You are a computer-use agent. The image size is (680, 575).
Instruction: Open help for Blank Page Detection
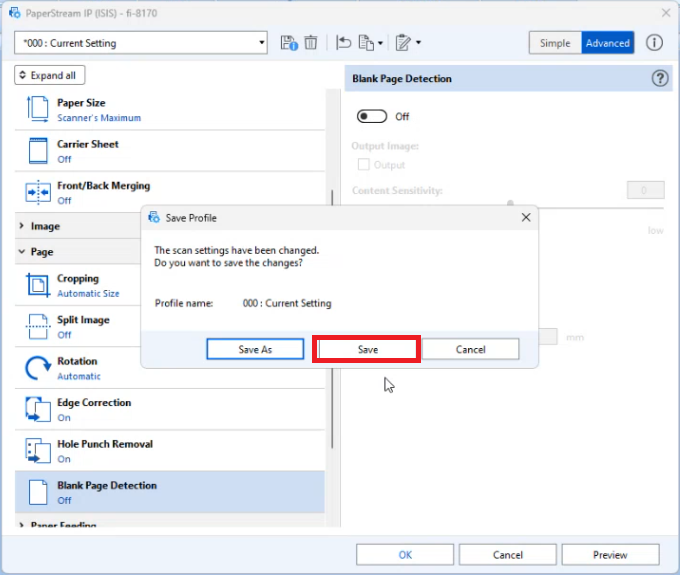coord(660,79)
